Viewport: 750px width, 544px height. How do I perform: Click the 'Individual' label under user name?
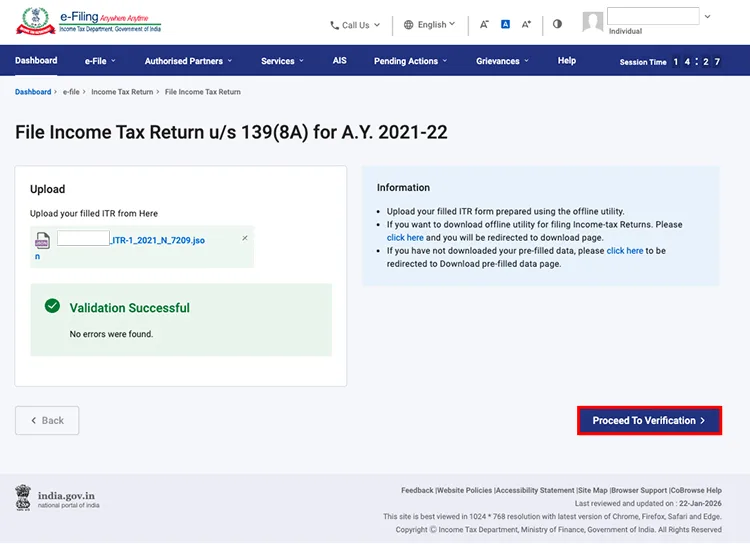tap(625, 31)
